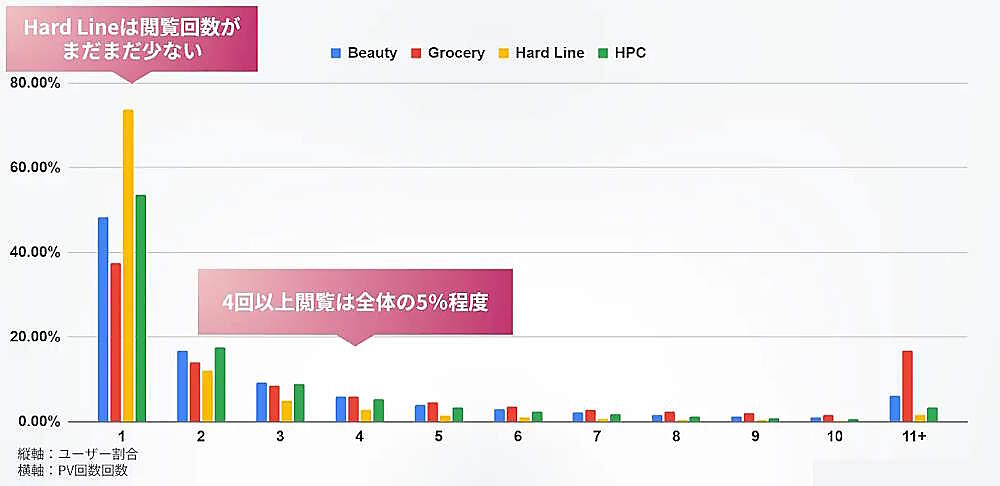
Task: Click the red Grocery legend swatch
Action: pyautogui.click(x=416, y=53)
